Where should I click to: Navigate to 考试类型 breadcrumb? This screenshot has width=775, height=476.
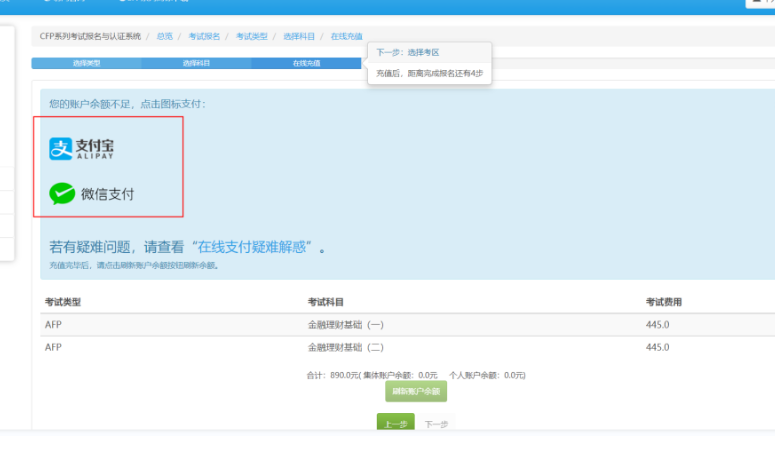coord(251,36)
